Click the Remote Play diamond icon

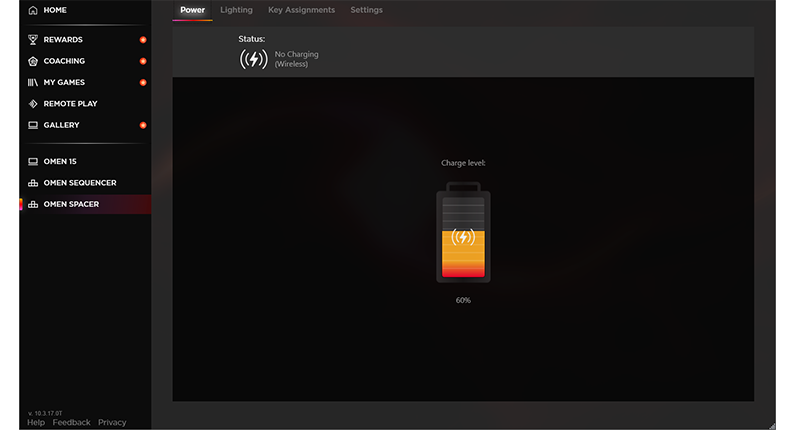click(33, 103)
